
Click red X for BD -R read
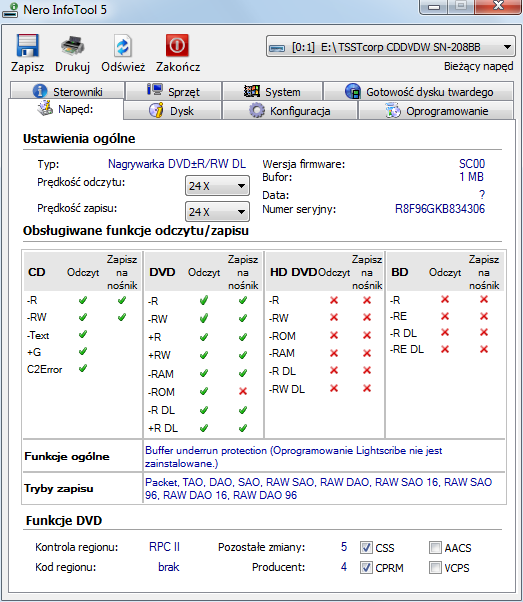[x=445, y=299]
